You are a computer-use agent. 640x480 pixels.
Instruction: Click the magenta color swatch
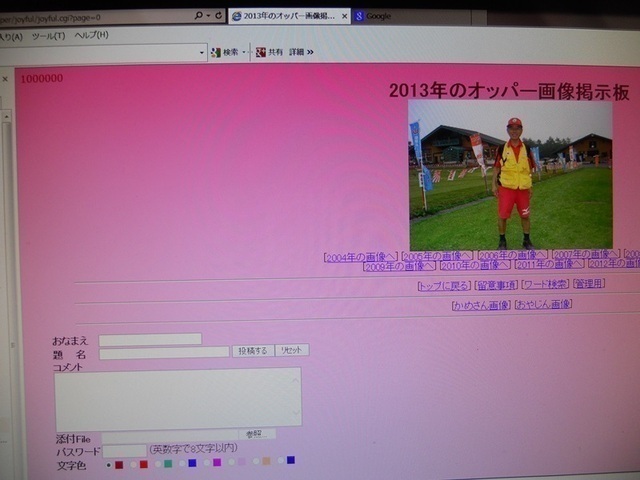[x=217, y=462]
